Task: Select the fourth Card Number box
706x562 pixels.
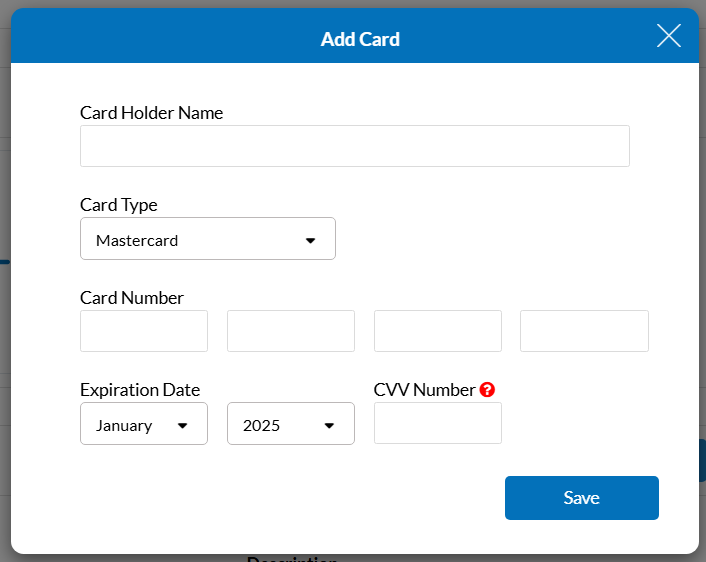Action: pyautogui.click(x=584, y=331)
